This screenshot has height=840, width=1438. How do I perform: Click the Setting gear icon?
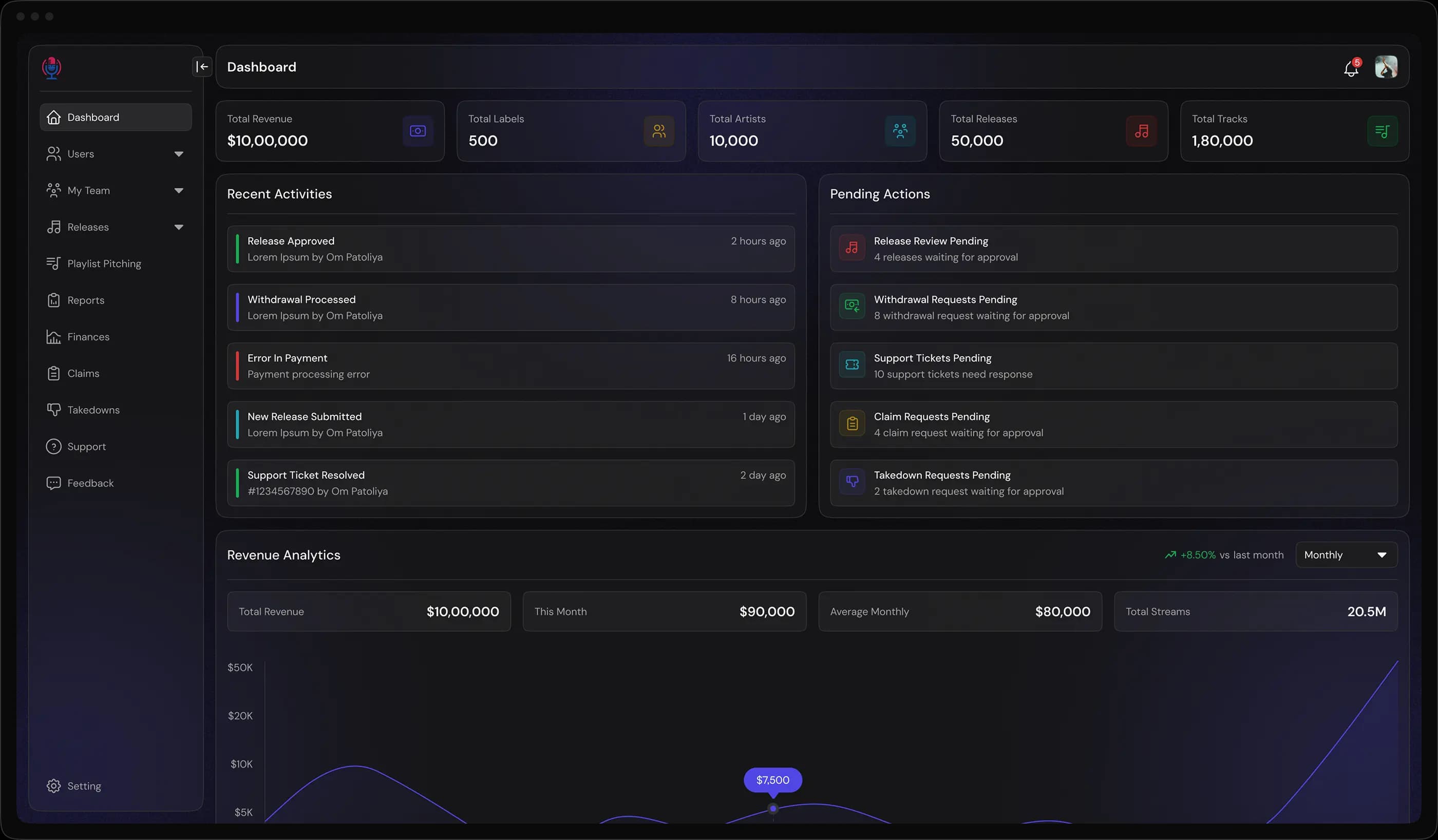click(53, 786)
